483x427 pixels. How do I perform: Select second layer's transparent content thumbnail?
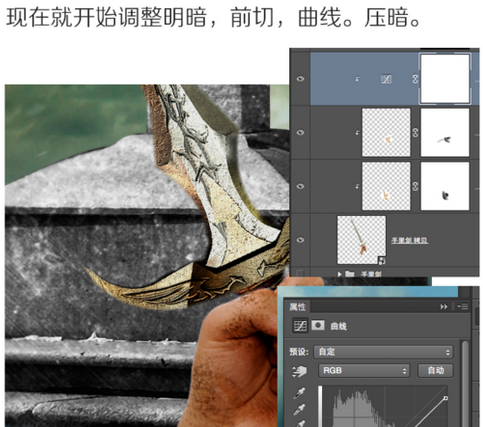pos(386,132)
